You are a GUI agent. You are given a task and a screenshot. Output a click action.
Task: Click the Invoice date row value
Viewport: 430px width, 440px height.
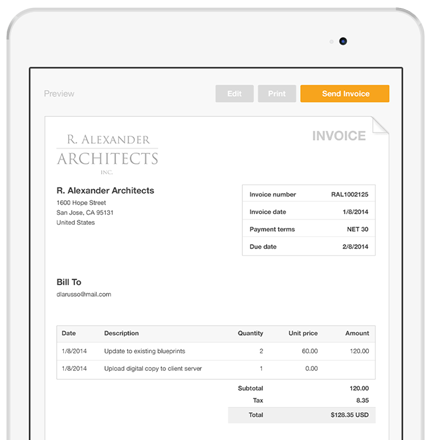pos(355,212)
